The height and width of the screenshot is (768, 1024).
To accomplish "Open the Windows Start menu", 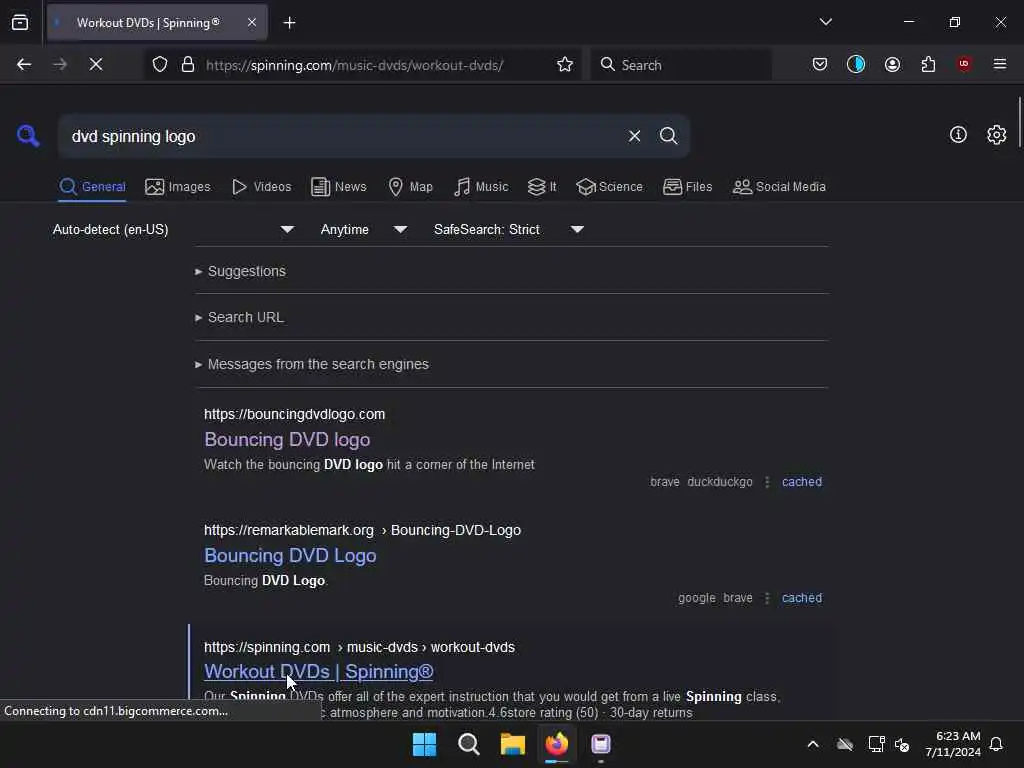I will click(x=424, y=744).
